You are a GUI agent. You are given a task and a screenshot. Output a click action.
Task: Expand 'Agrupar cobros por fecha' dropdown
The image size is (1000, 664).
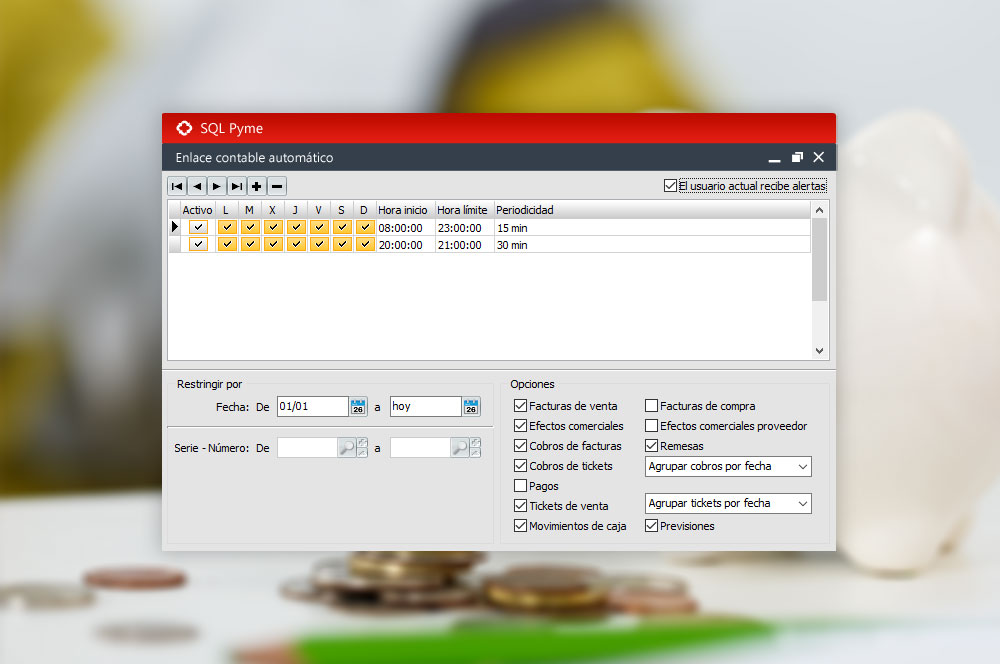[803, 467]
